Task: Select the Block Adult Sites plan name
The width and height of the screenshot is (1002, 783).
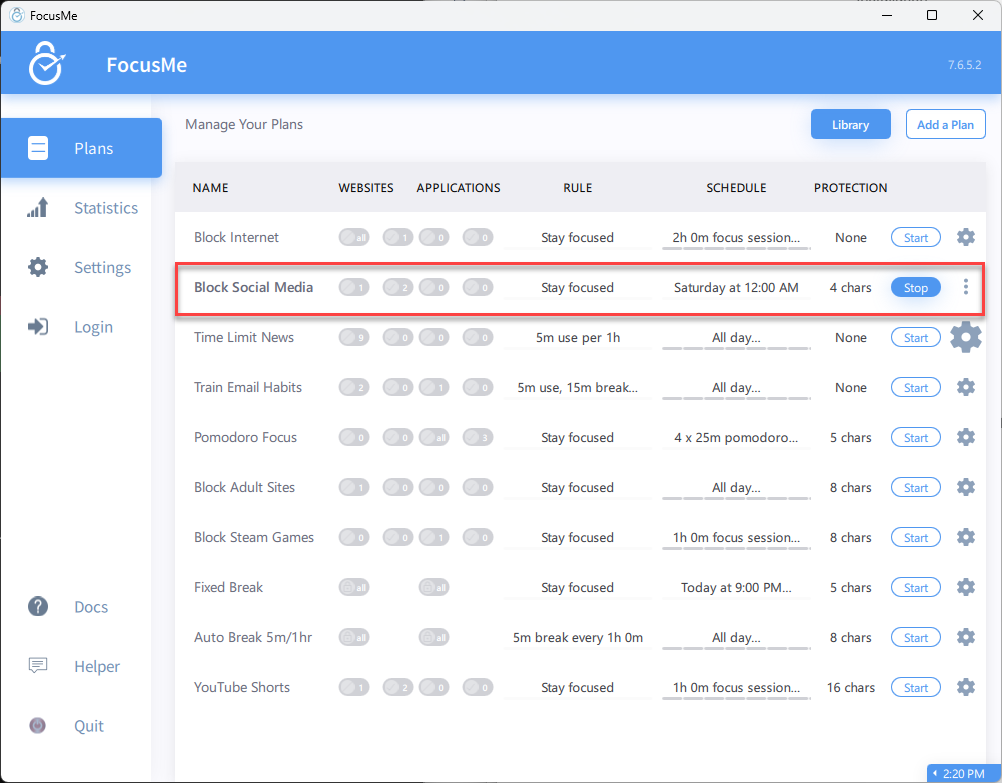Action: [244, 487]
